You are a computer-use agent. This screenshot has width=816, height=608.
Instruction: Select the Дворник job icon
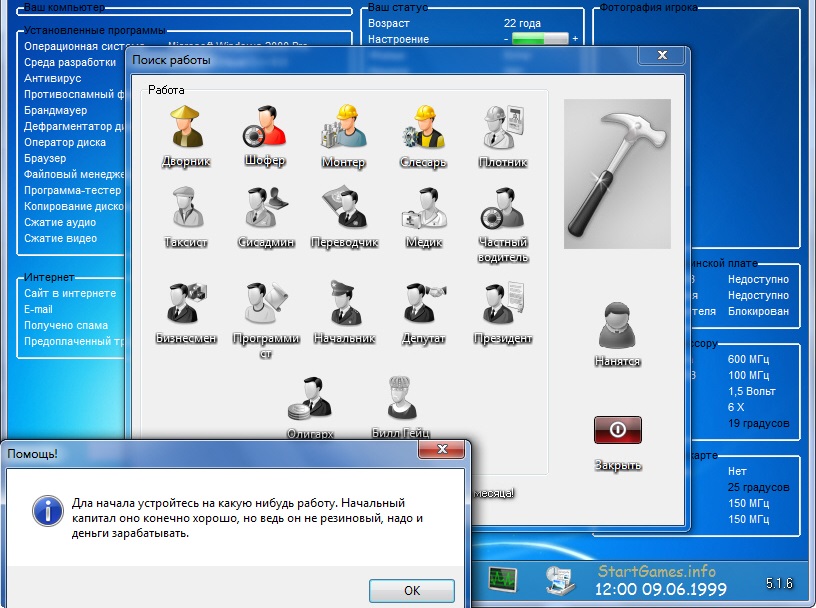click(x=186, y=129)
